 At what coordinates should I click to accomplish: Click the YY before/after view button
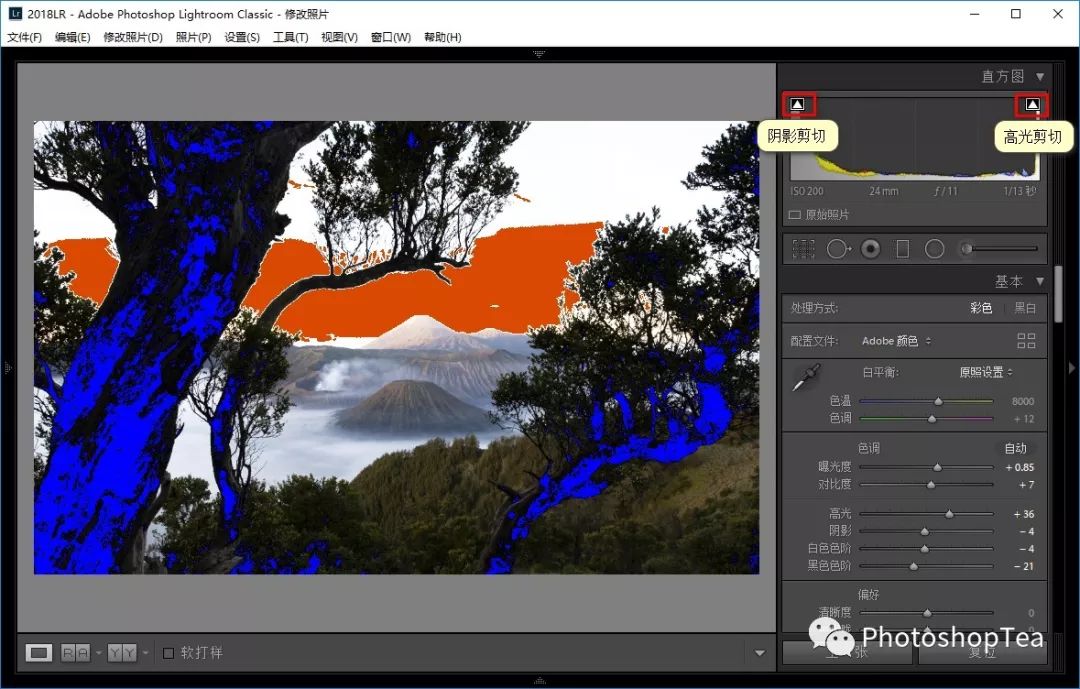(123, 652)
